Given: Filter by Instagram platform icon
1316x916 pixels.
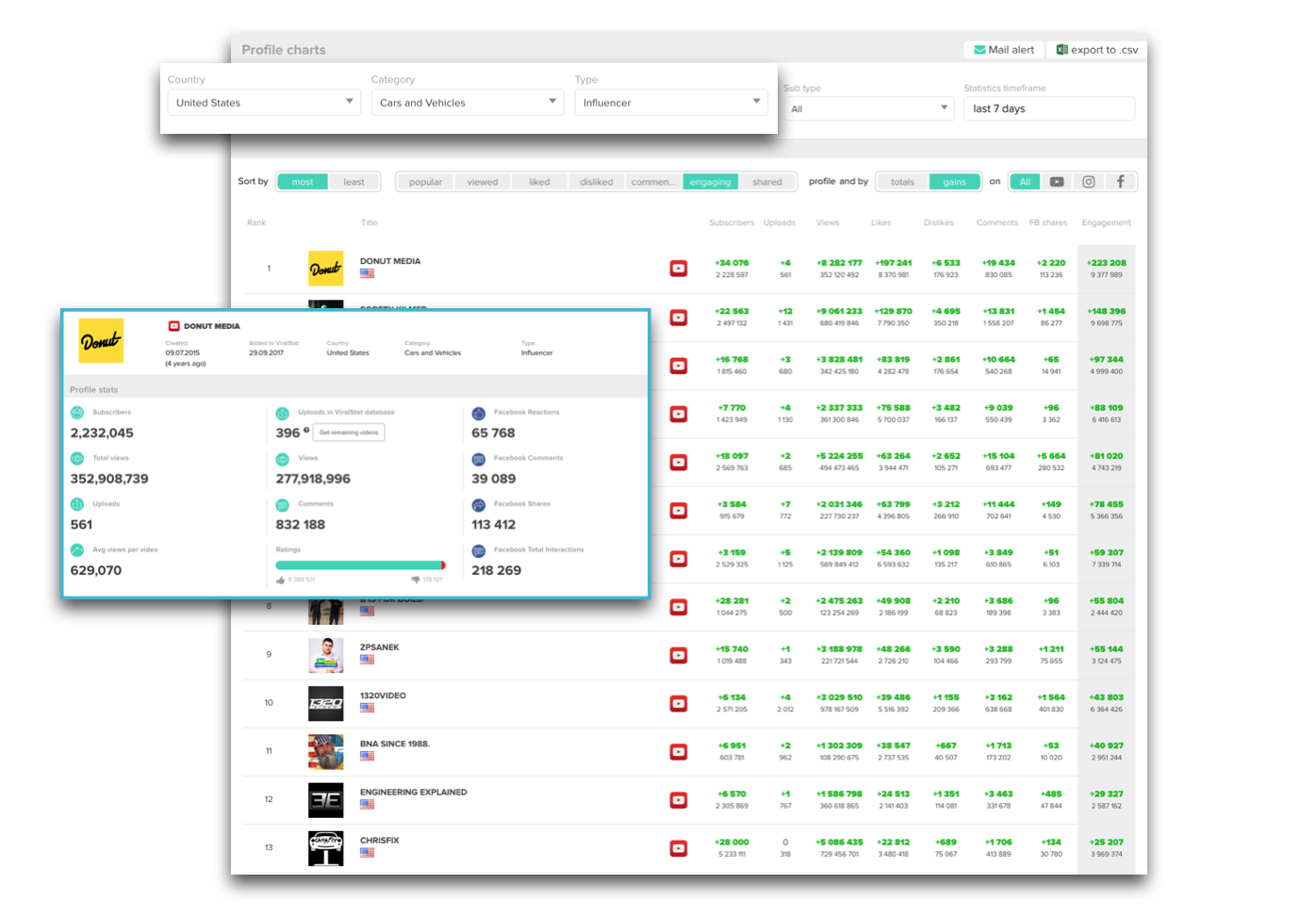Looking at the screenshot, I should [x=1089, y=182].
